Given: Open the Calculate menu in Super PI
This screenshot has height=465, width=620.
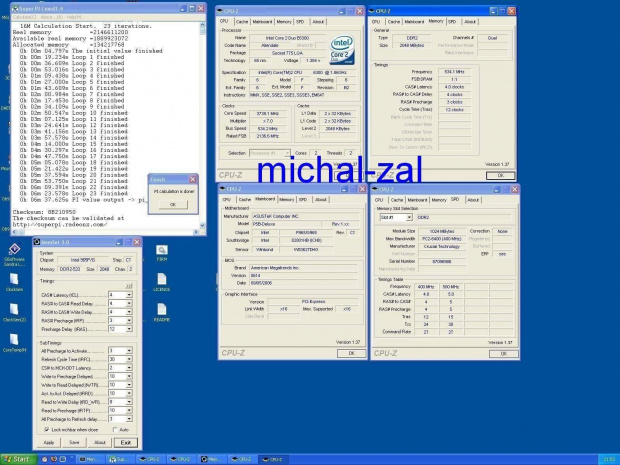Looking at the screenshot, I should (25, 17).
